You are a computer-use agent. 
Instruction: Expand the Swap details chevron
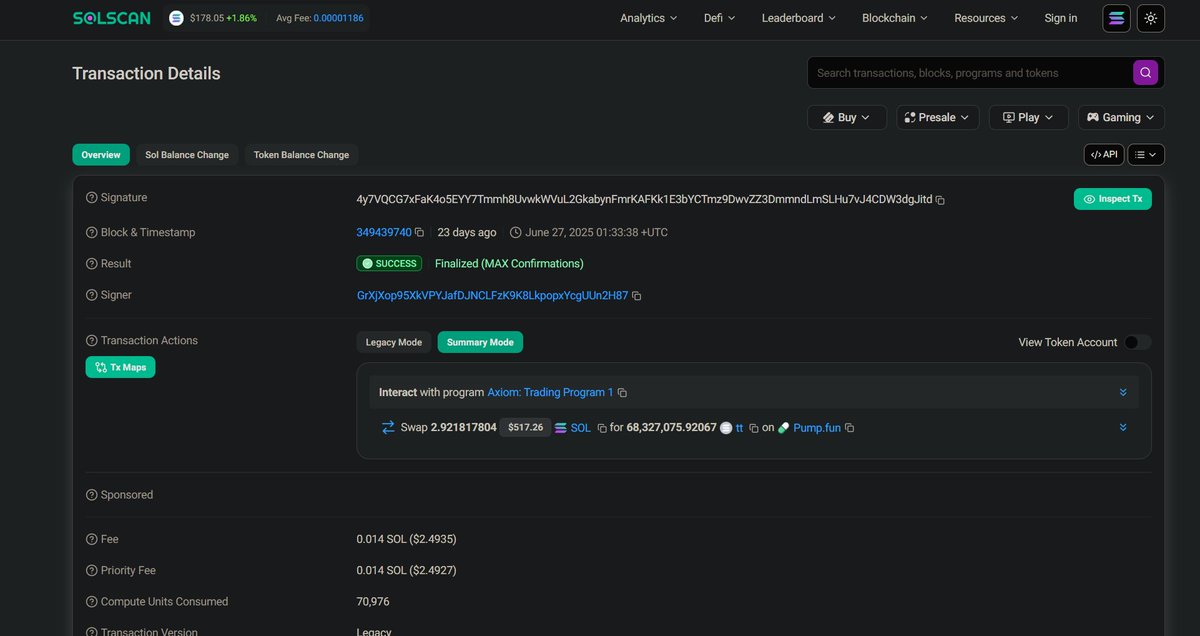coord(1122,427)
